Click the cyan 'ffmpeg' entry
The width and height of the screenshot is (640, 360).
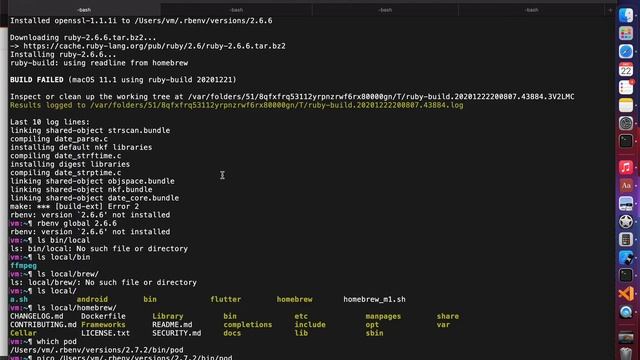coord(23,266)
